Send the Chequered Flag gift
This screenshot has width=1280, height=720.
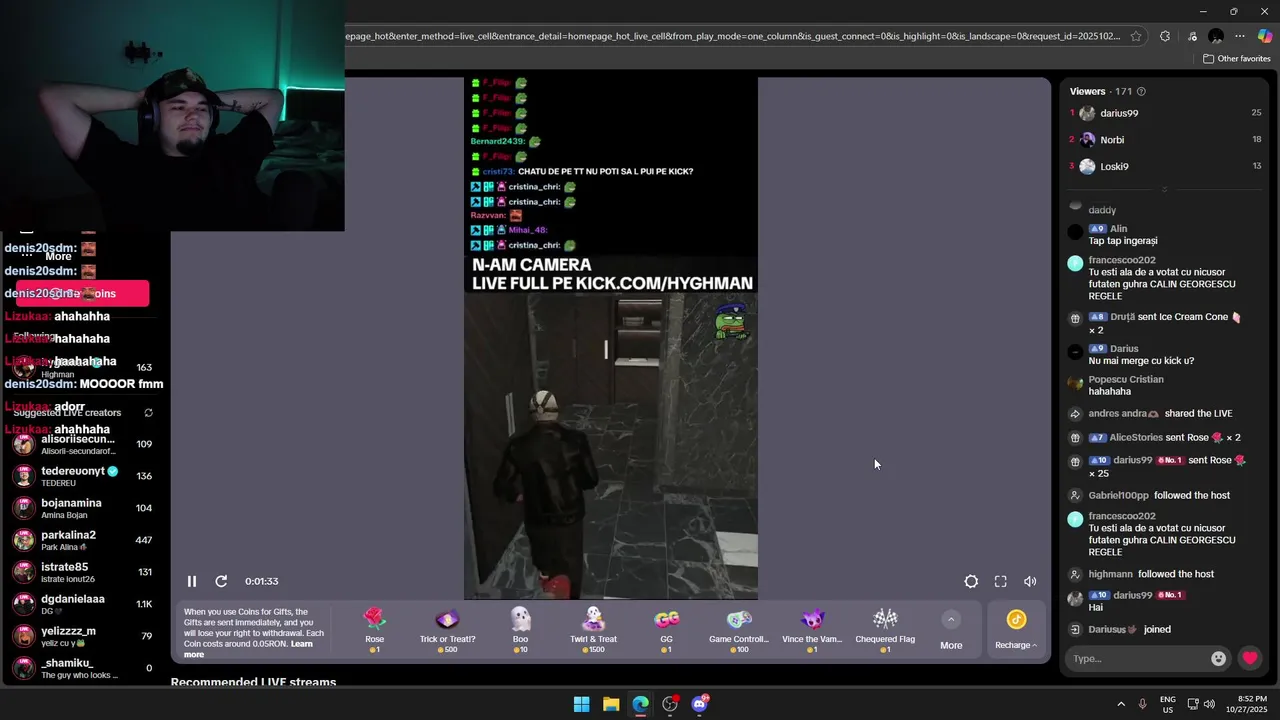(885, 630)
